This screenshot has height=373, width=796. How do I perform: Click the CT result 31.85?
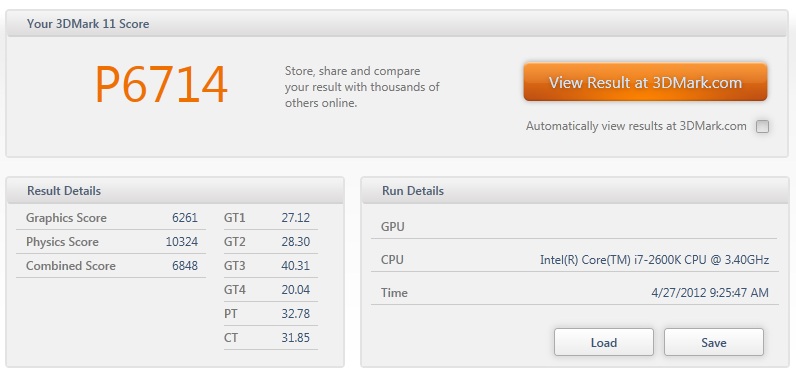pyautogui.click(x=295, y=337)
